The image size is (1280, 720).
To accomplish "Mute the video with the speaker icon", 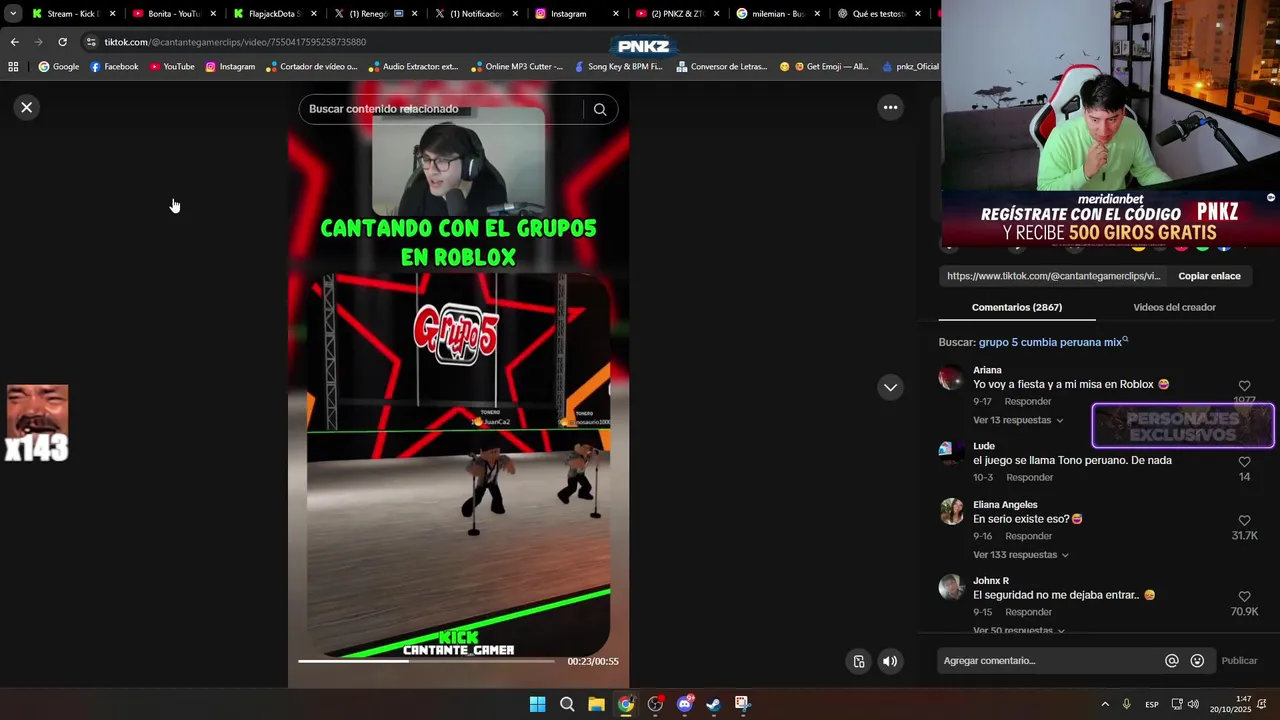I will 890,661.
